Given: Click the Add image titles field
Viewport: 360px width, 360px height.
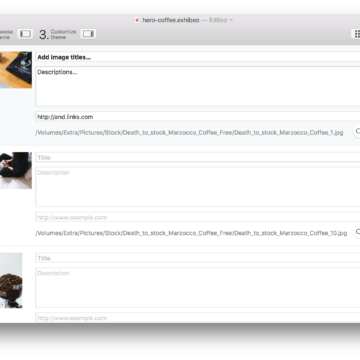Looking at the screenshot, I should (198, 57).
